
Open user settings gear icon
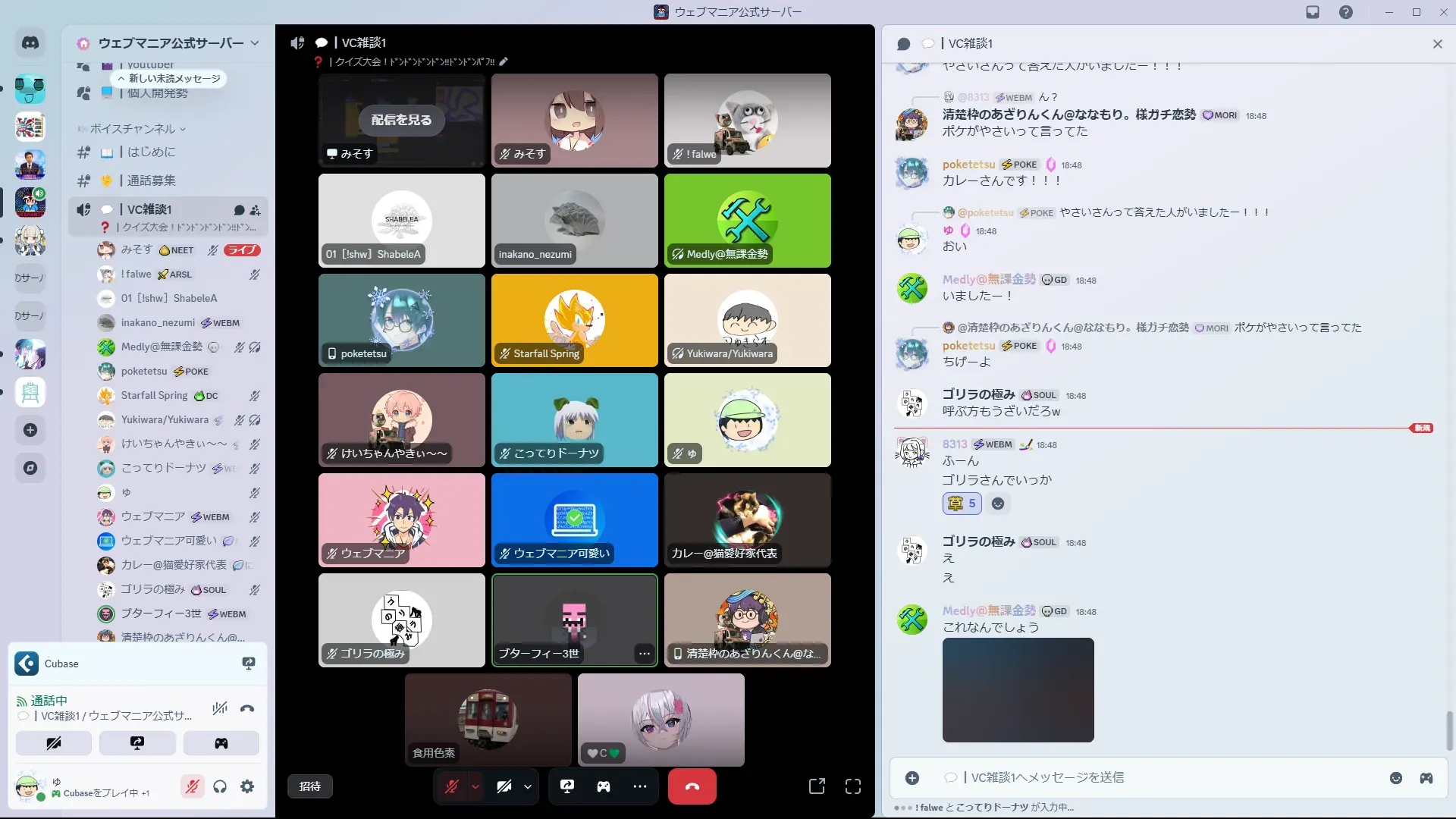(x=247, y=786)
